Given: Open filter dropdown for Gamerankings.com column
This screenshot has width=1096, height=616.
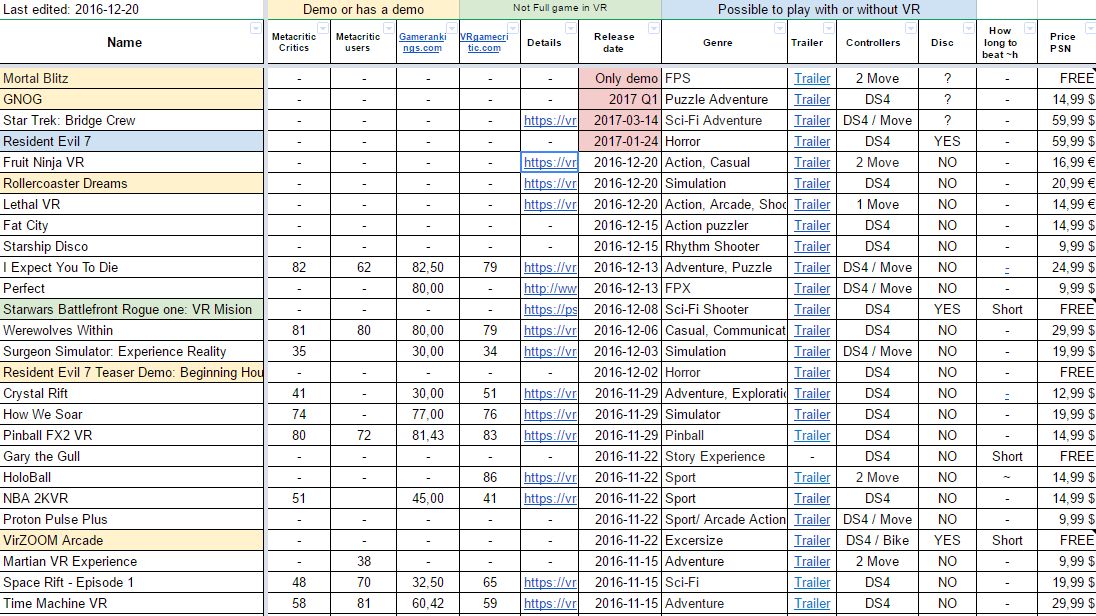Looking at the screenshot, I should [451, 29].
